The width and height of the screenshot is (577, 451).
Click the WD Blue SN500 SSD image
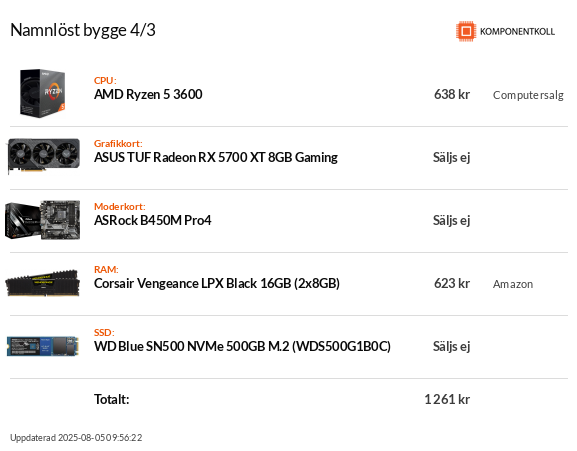tap(43, 346)
